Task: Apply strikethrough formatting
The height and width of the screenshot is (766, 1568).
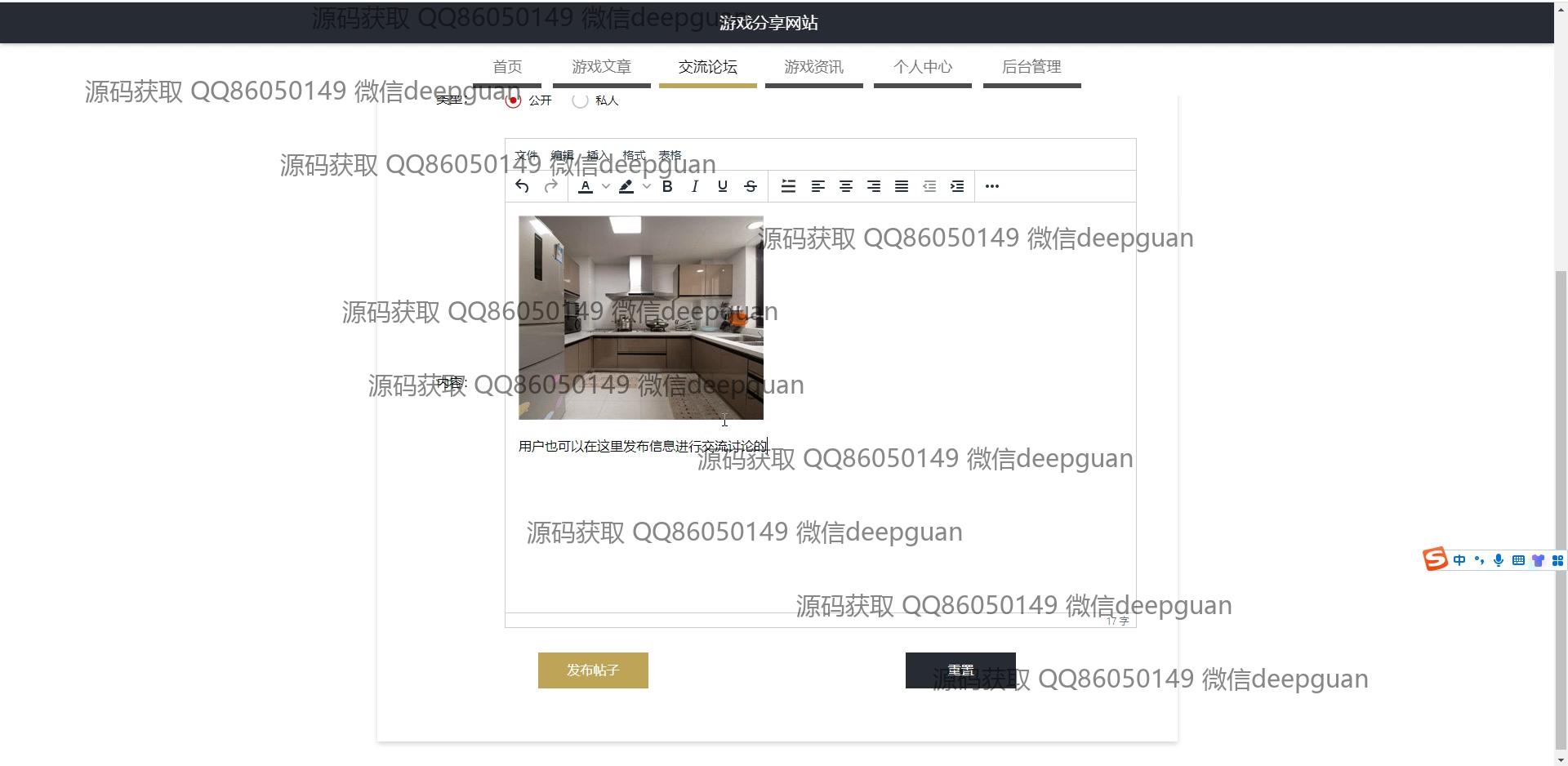Action: pos(751,186)
